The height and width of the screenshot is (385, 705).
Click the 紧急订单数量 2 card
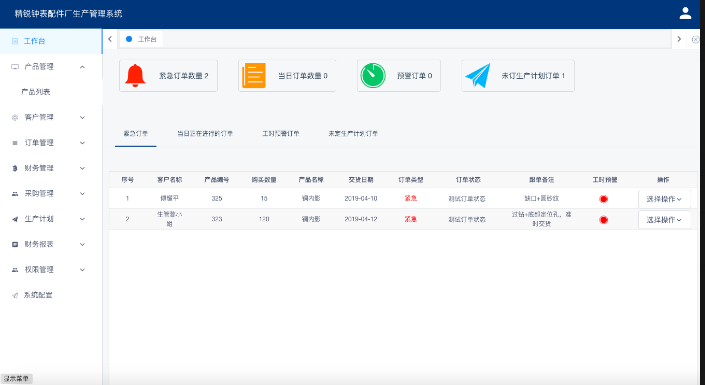tap(168, 76)
